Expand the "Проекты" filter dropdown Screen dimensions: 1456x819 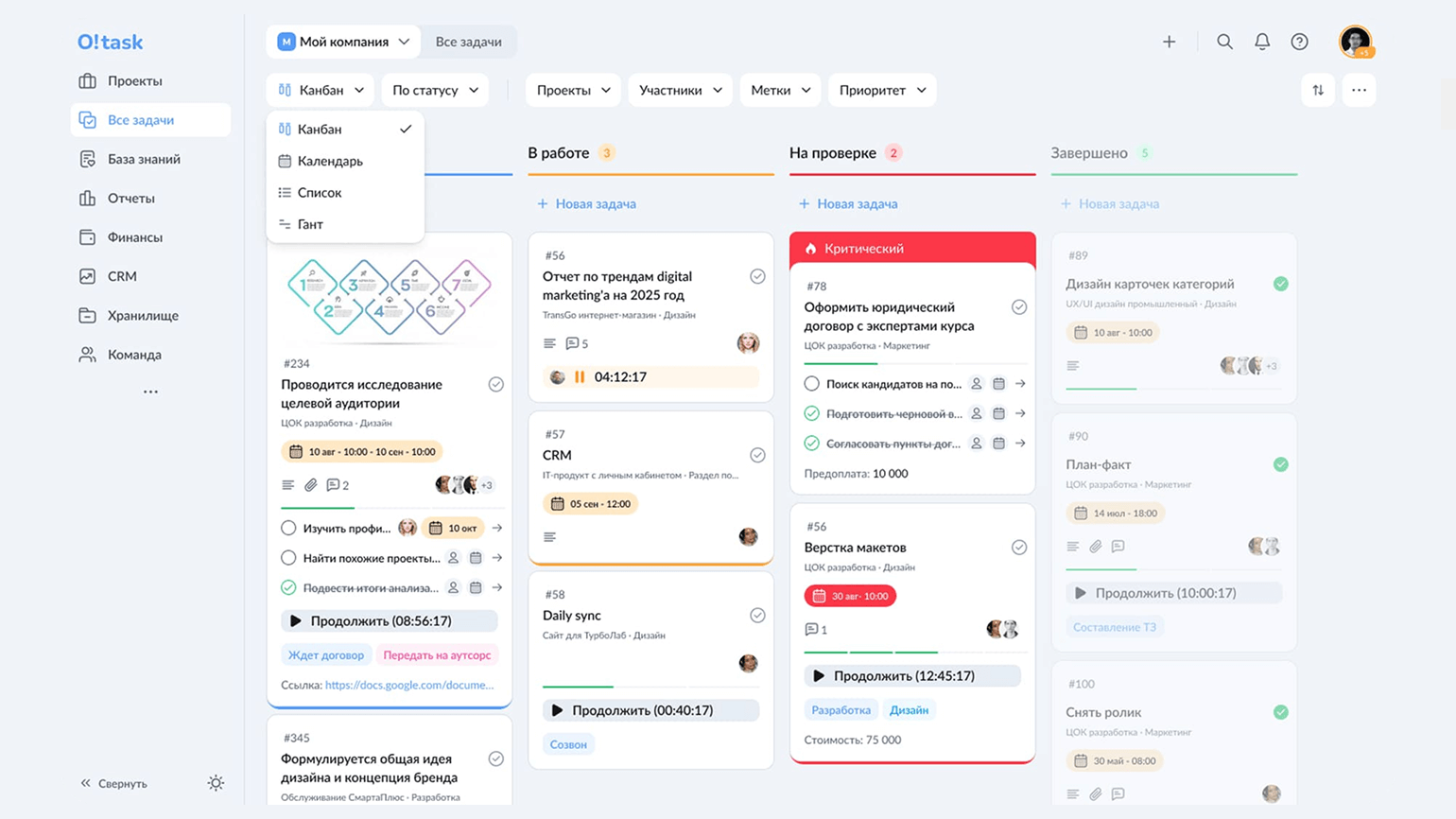click(x=573, y=90)
